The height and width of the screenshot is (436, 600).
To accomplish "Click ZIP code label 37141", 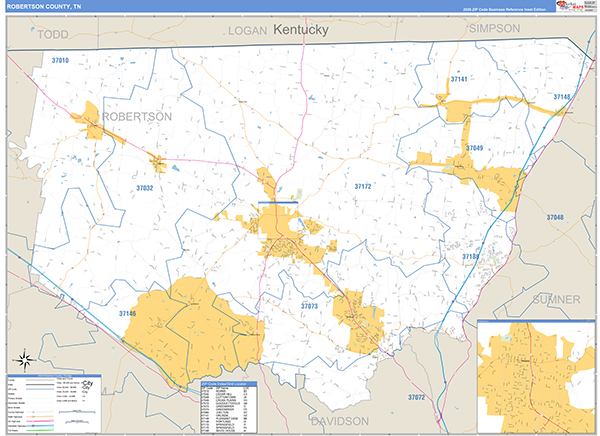I will click(x=459, y=79).
